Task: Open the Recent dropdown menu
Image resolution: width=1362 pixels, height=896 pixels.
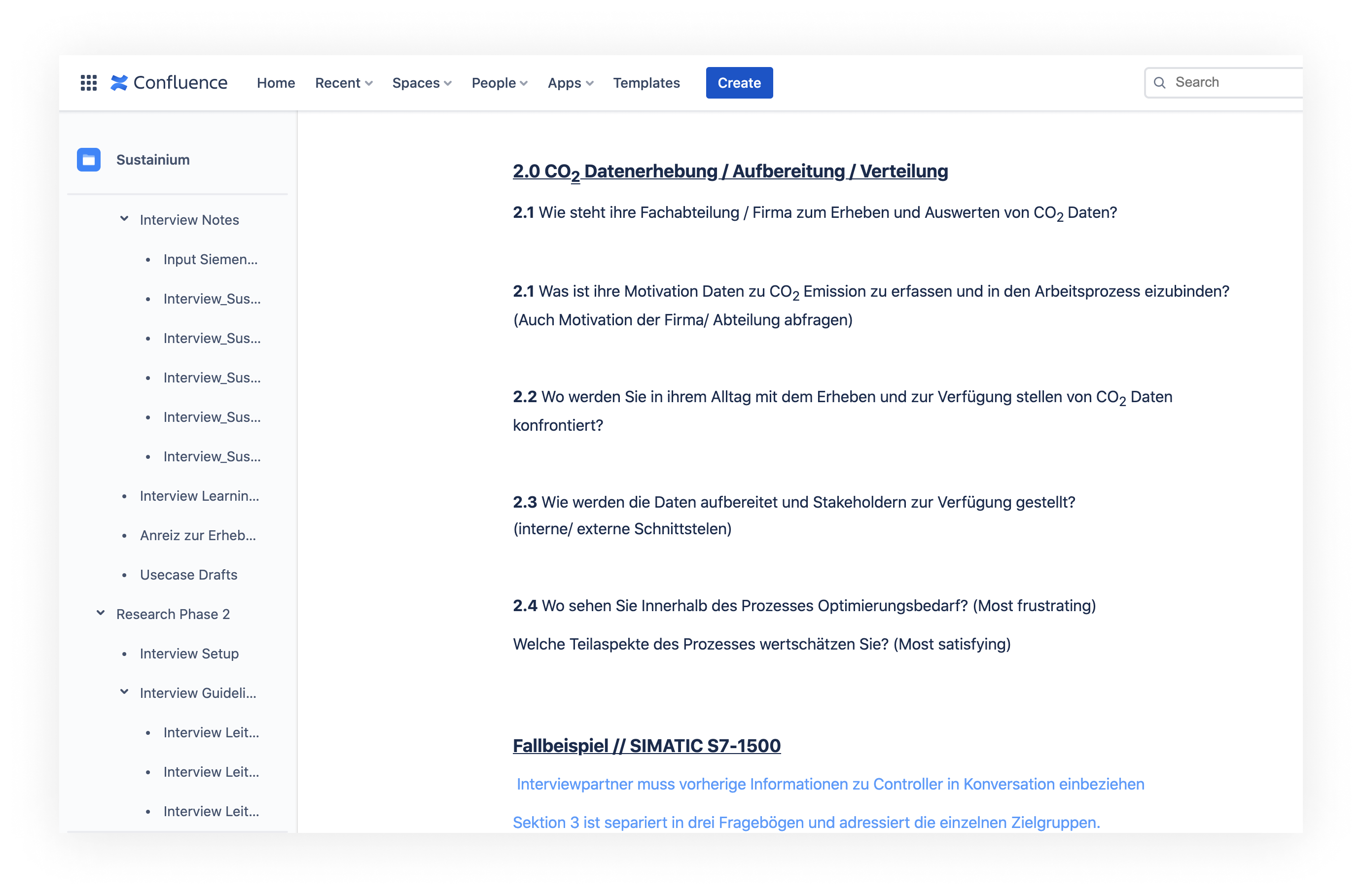Action: click(x=343, y=83)
